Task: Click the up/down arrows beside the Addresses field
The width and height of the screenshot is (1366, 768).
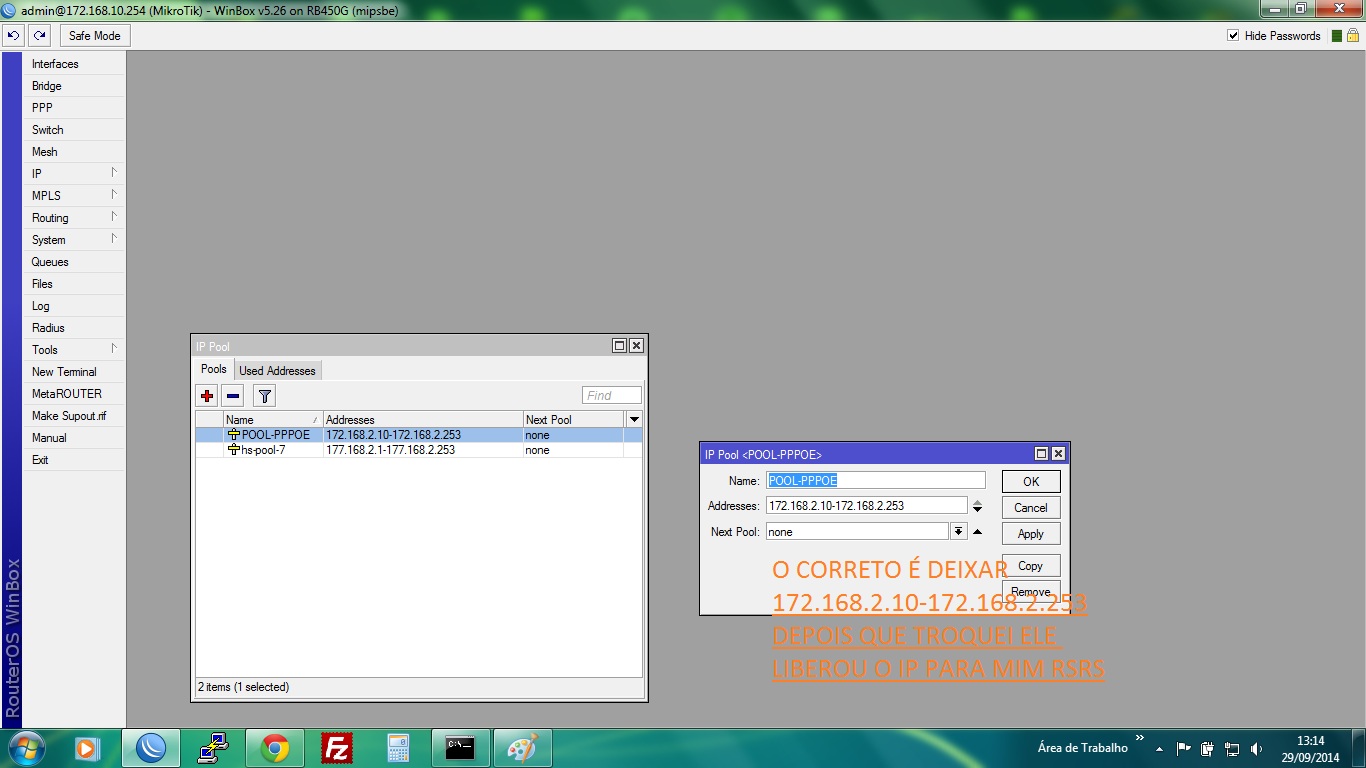Action: (x=977, y=506)
